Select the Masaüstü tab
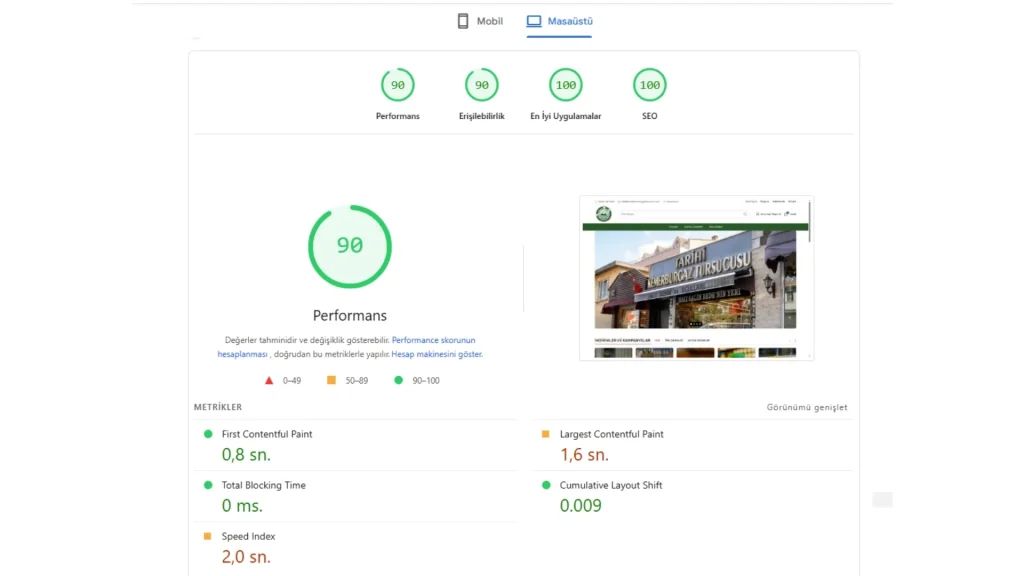The image size is (1024, 576). click(x=560, y=21)
